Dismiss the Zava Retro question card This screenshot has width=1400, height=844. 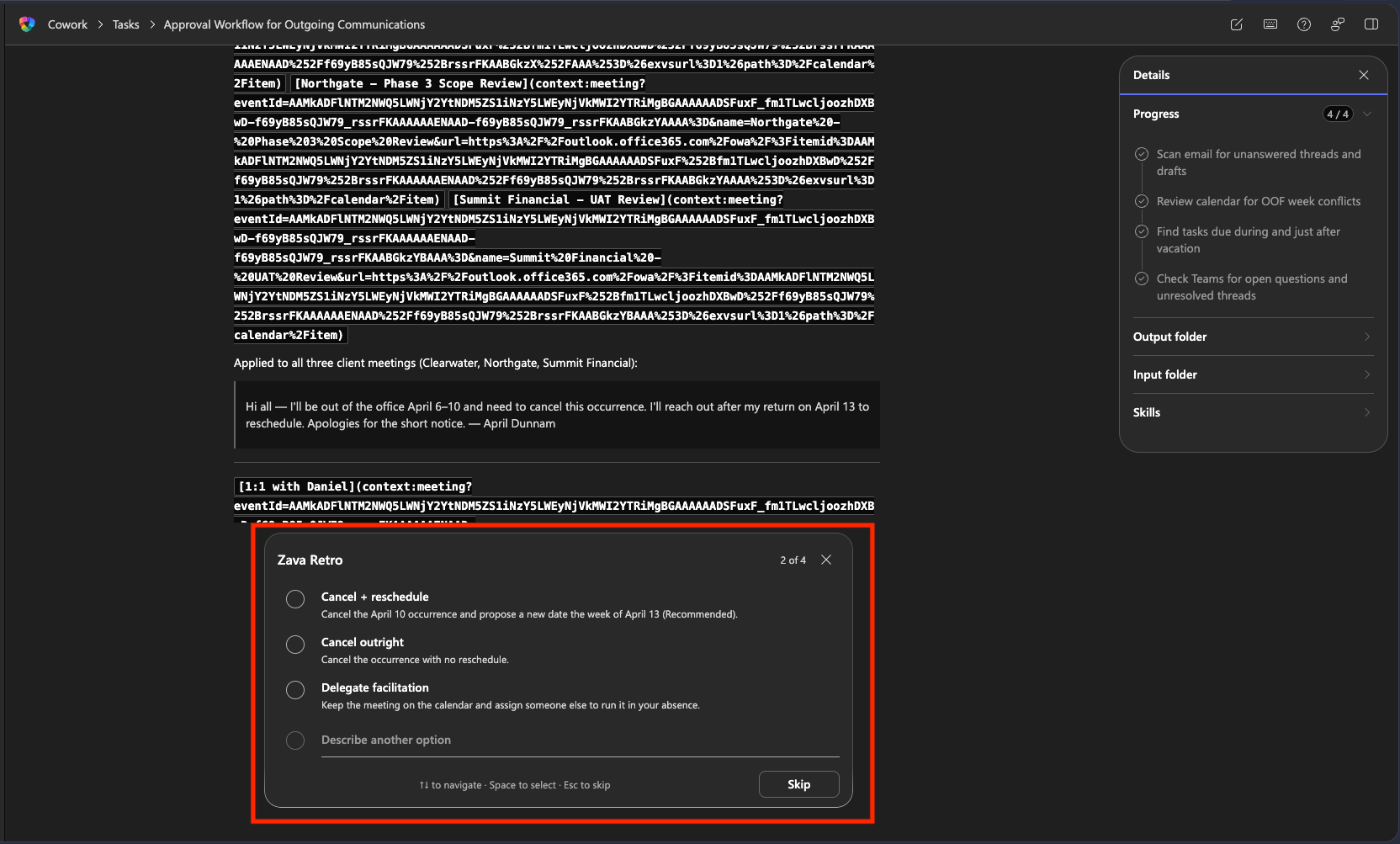click(x=826, y=560)
